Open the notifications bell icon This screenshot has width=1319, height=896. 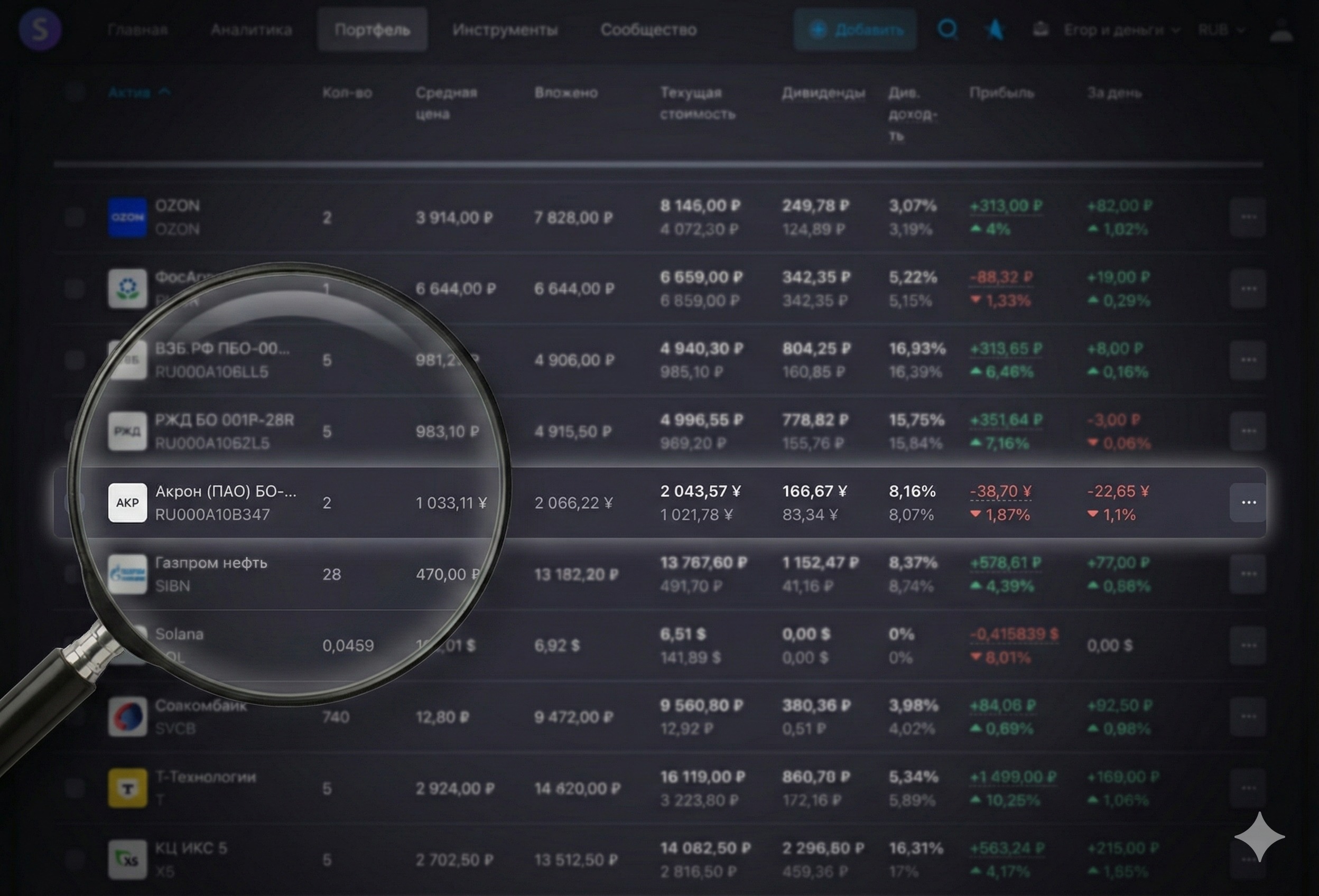pos(1040,29)
